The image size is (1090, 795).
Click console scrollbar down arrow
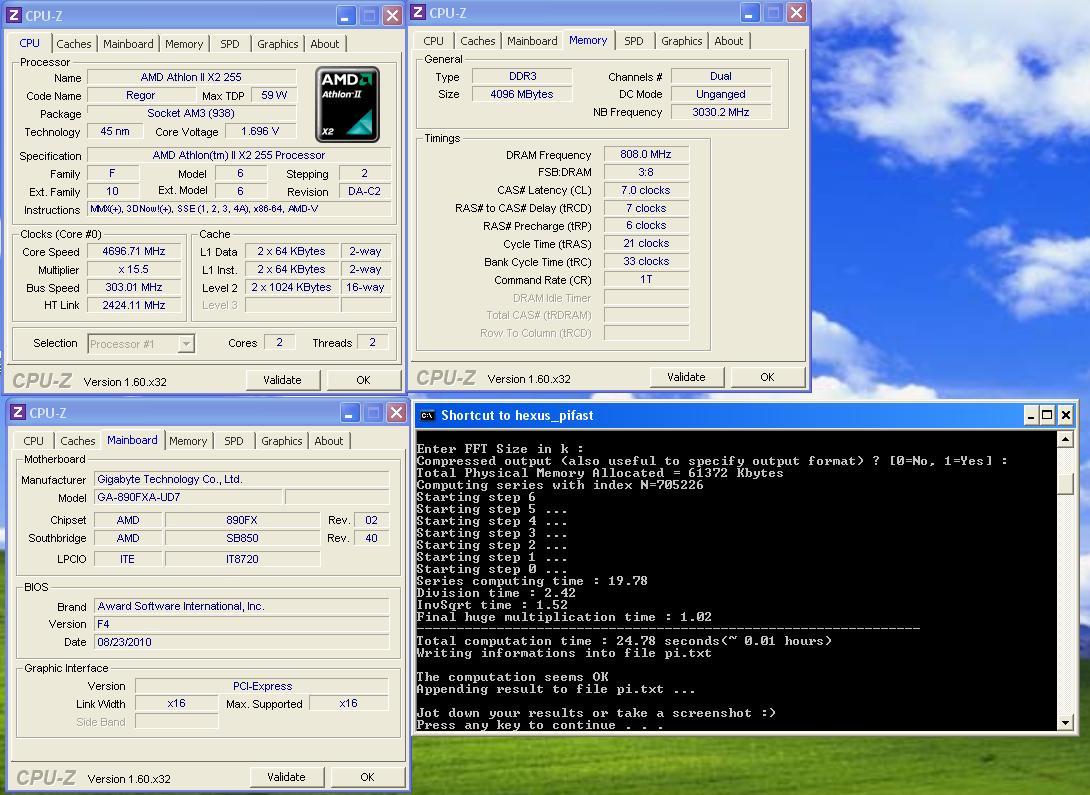point(1064,723)
